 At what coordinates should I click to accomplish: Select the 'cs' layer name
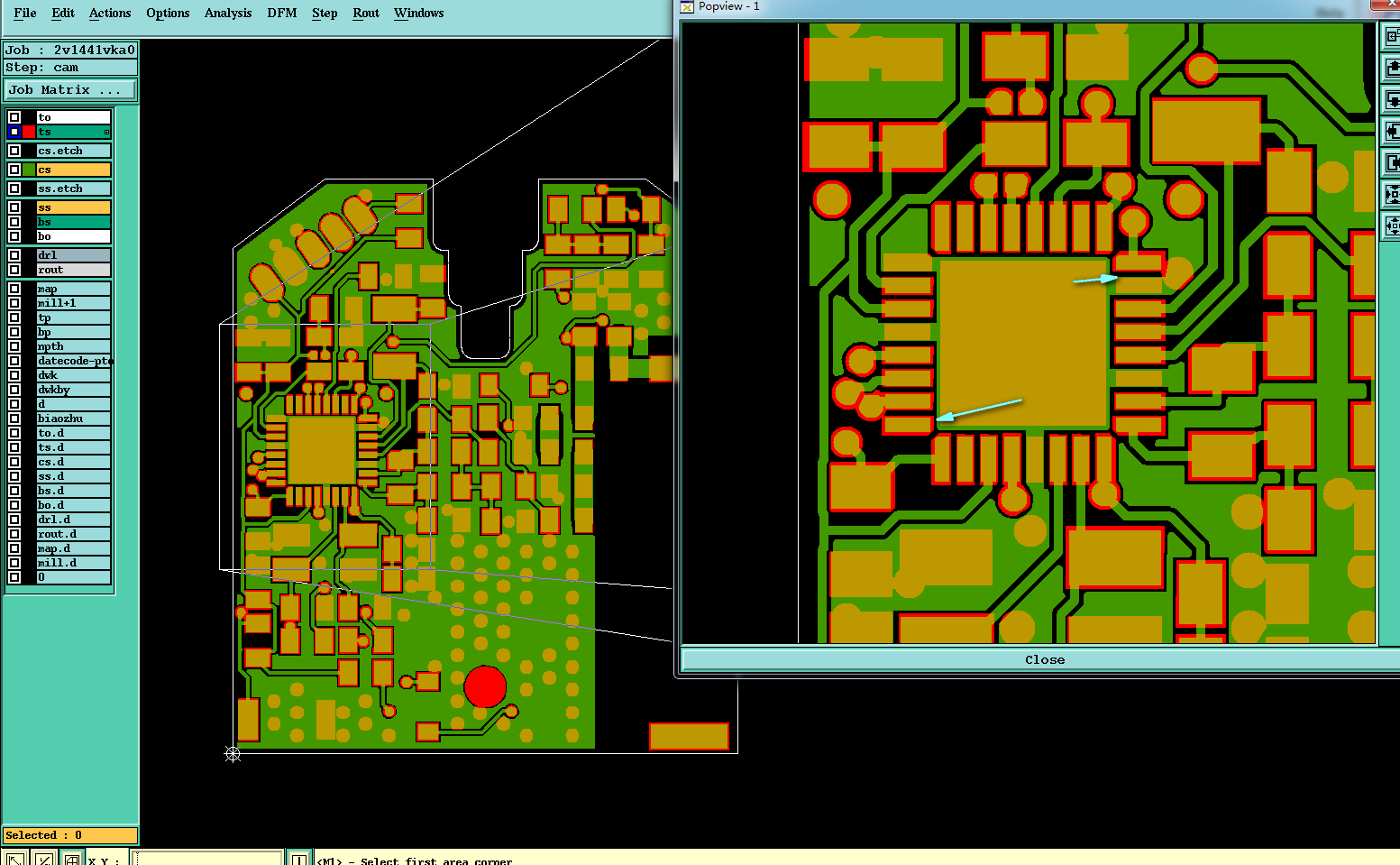(x=73, y=170)
